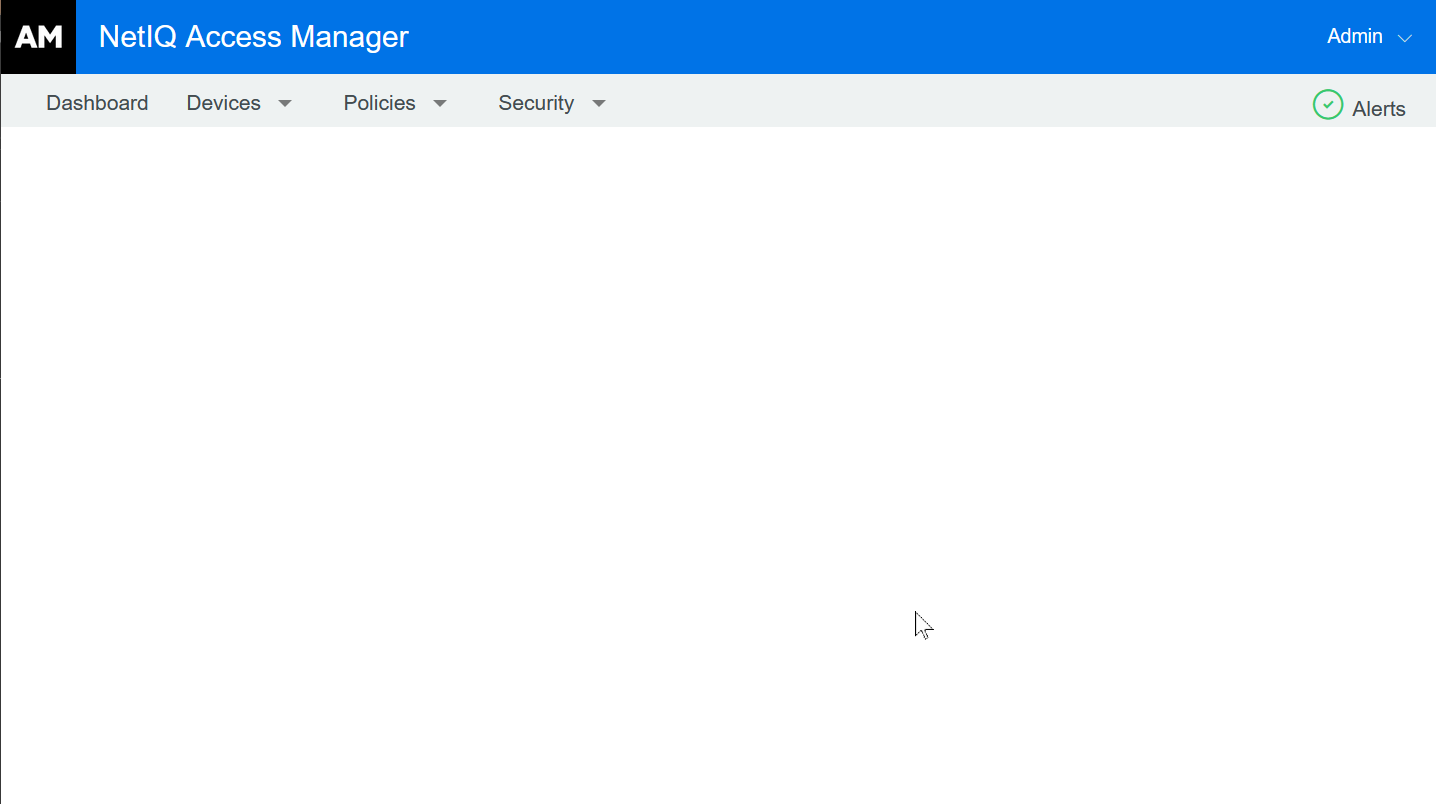Navigate to the Dashboard menu item
1436x804 pixels.
[97, 102]
